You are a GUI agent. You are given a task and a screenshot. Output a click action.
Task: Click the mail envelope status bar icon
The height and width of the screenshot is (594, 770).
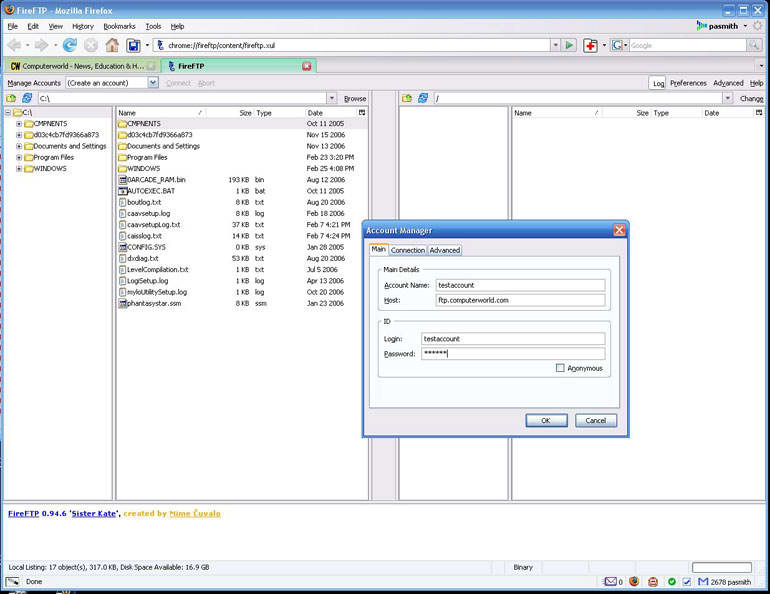click(610, 582)
